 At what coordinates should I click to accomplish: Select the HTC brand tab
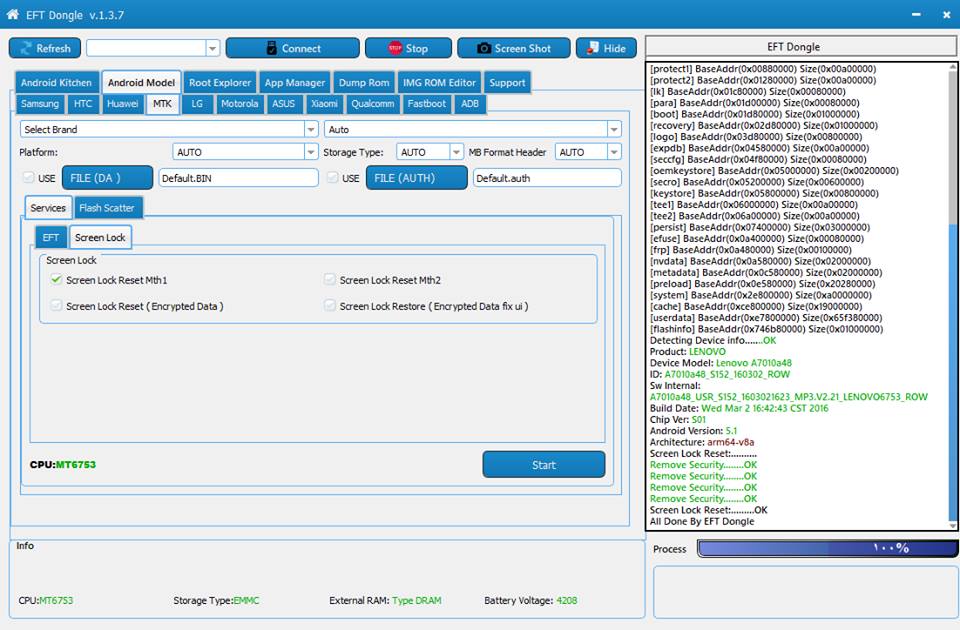[83, 104]
